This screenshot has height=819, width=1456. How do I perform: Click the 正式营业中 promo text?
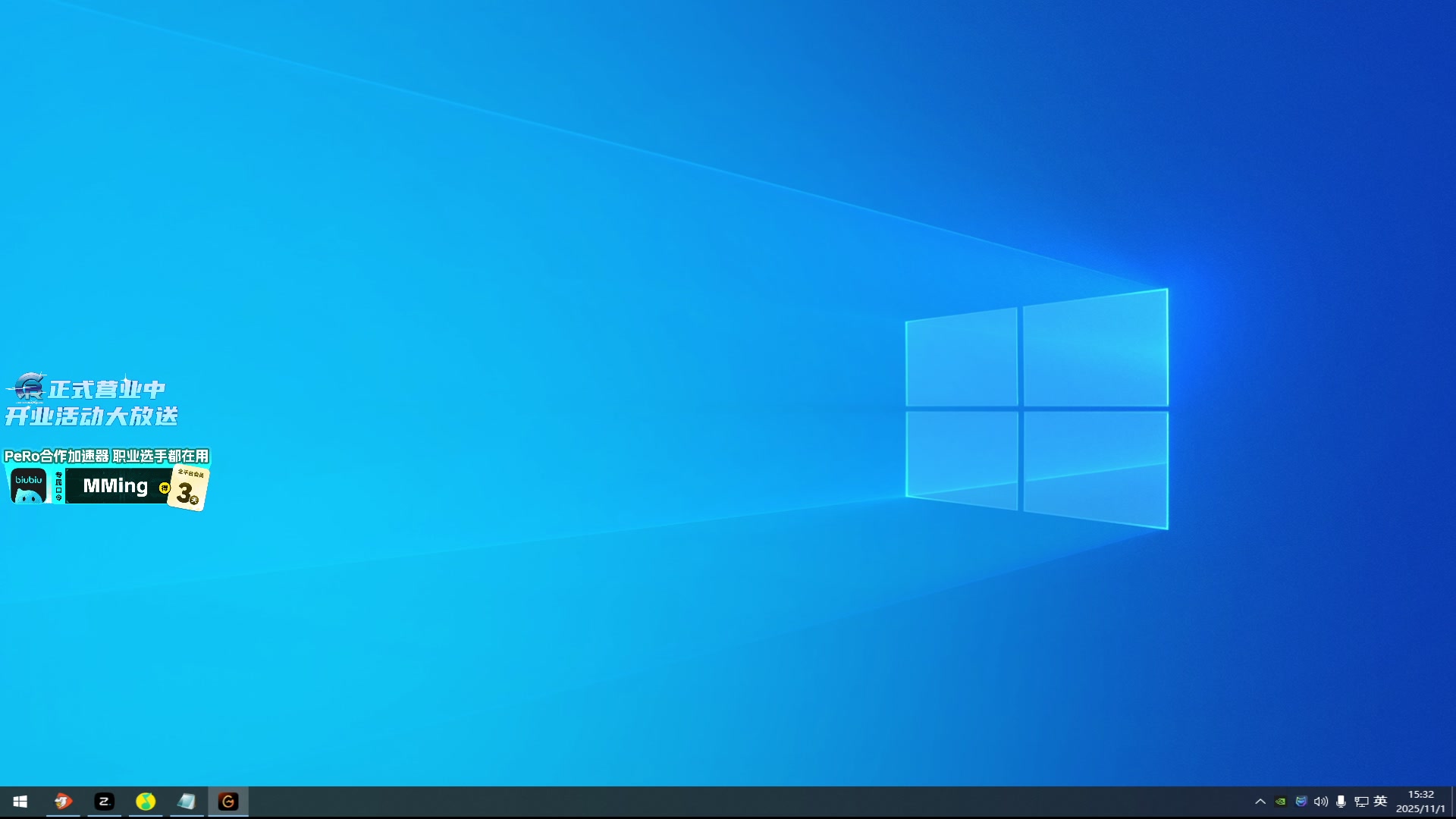[x=106, y=389]
